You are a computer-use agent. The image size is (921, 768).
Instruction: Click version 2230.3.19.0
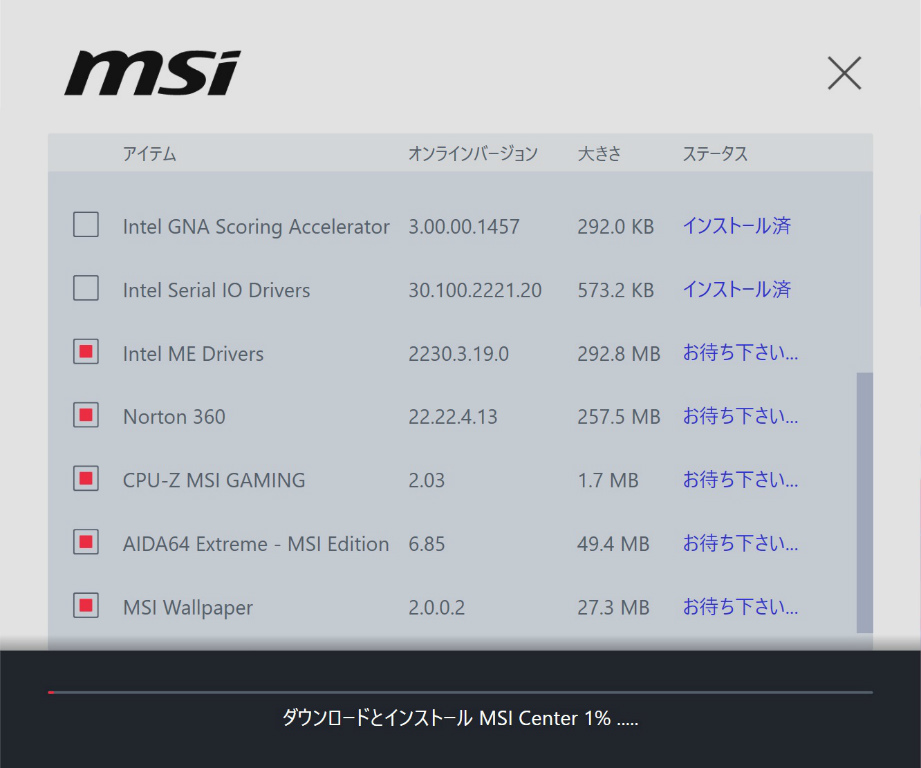tap(458, 353)
